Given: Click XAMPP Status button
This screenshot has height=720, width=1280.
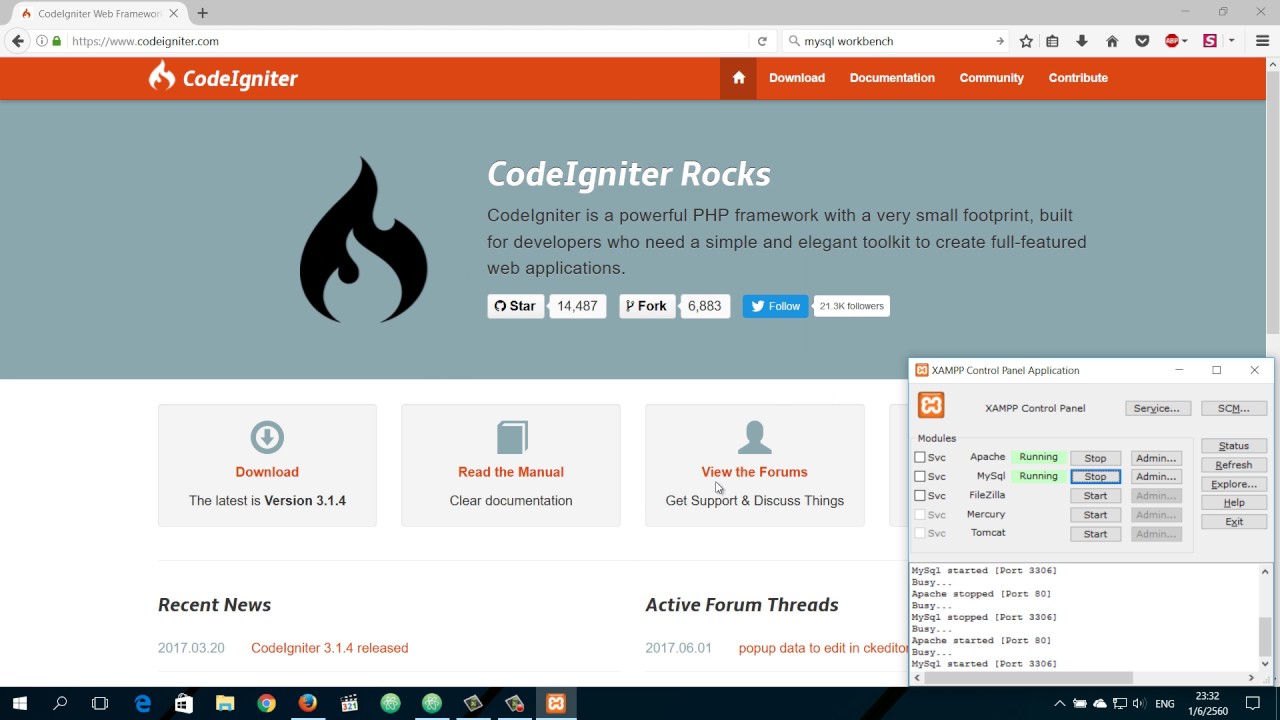Looking at the screenshot, I should tap(1234, 446).
